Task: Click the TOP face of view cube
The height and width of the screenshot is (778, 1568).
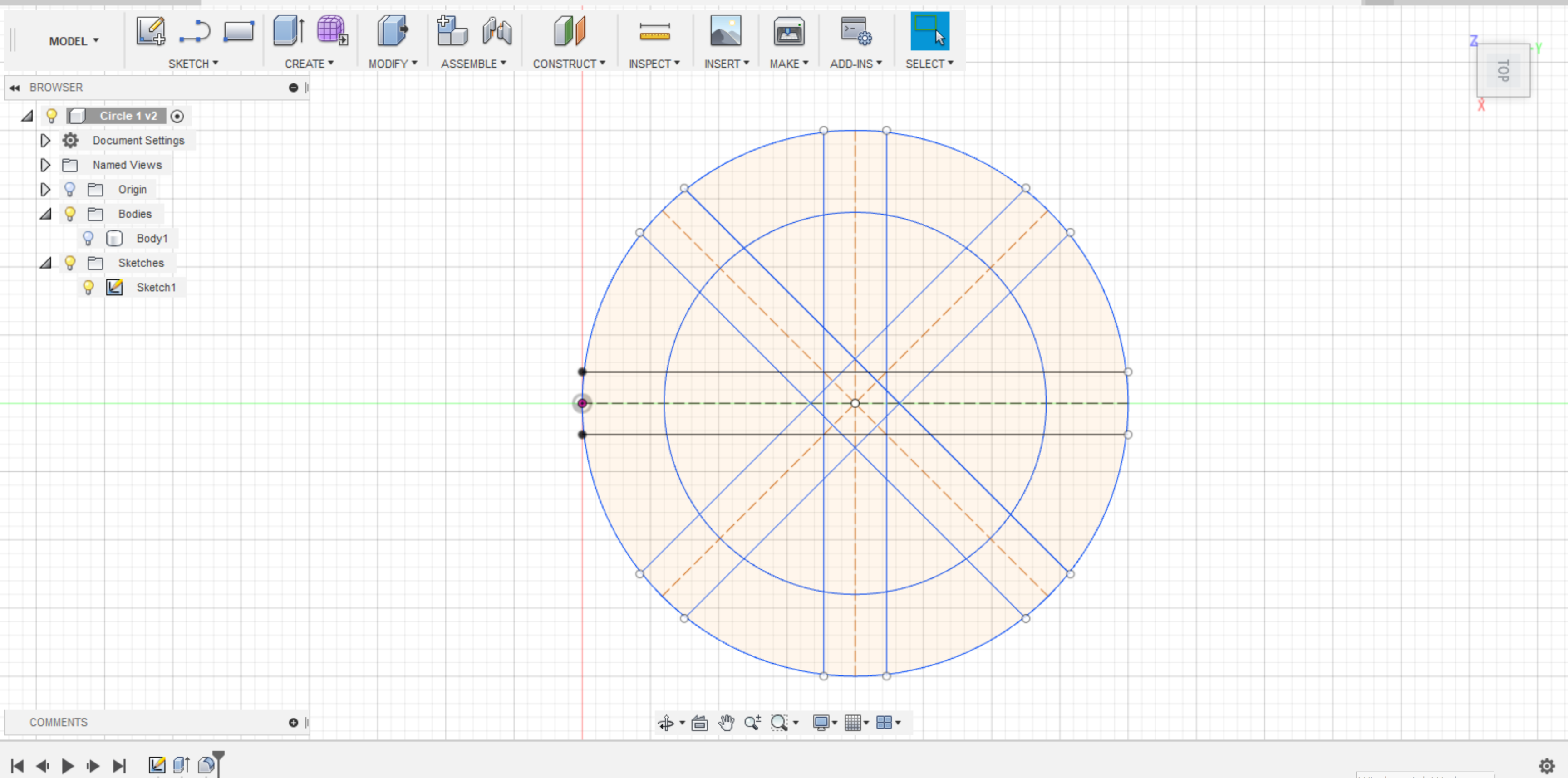Action: pyautogui.click(x=1503, y=71)
